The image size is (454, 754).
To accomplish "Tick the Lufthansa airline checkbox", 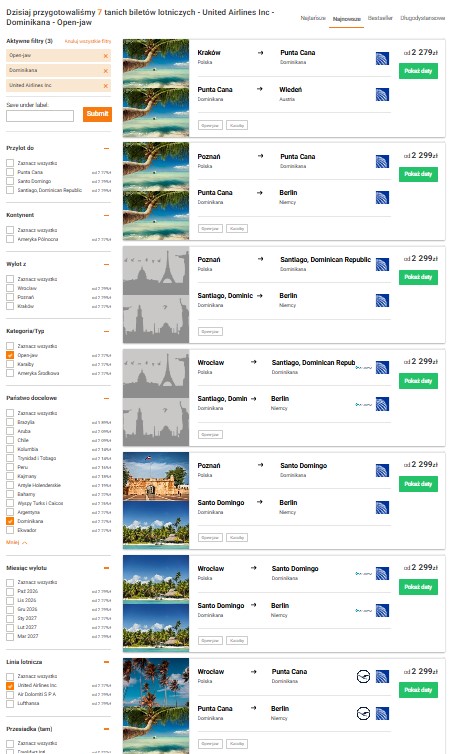I will (x=10, y=703).
